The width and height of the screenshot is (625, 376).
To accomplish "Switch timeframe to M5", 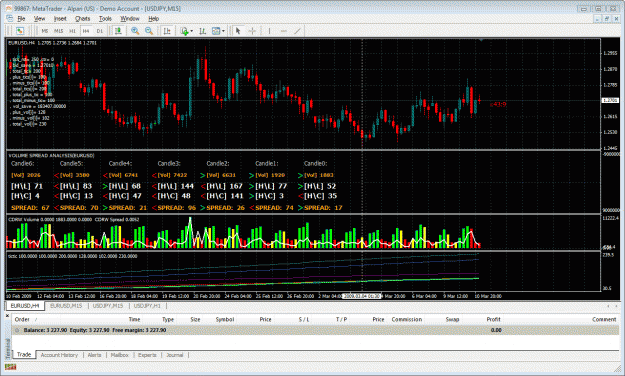I will [x=45, y=31].
